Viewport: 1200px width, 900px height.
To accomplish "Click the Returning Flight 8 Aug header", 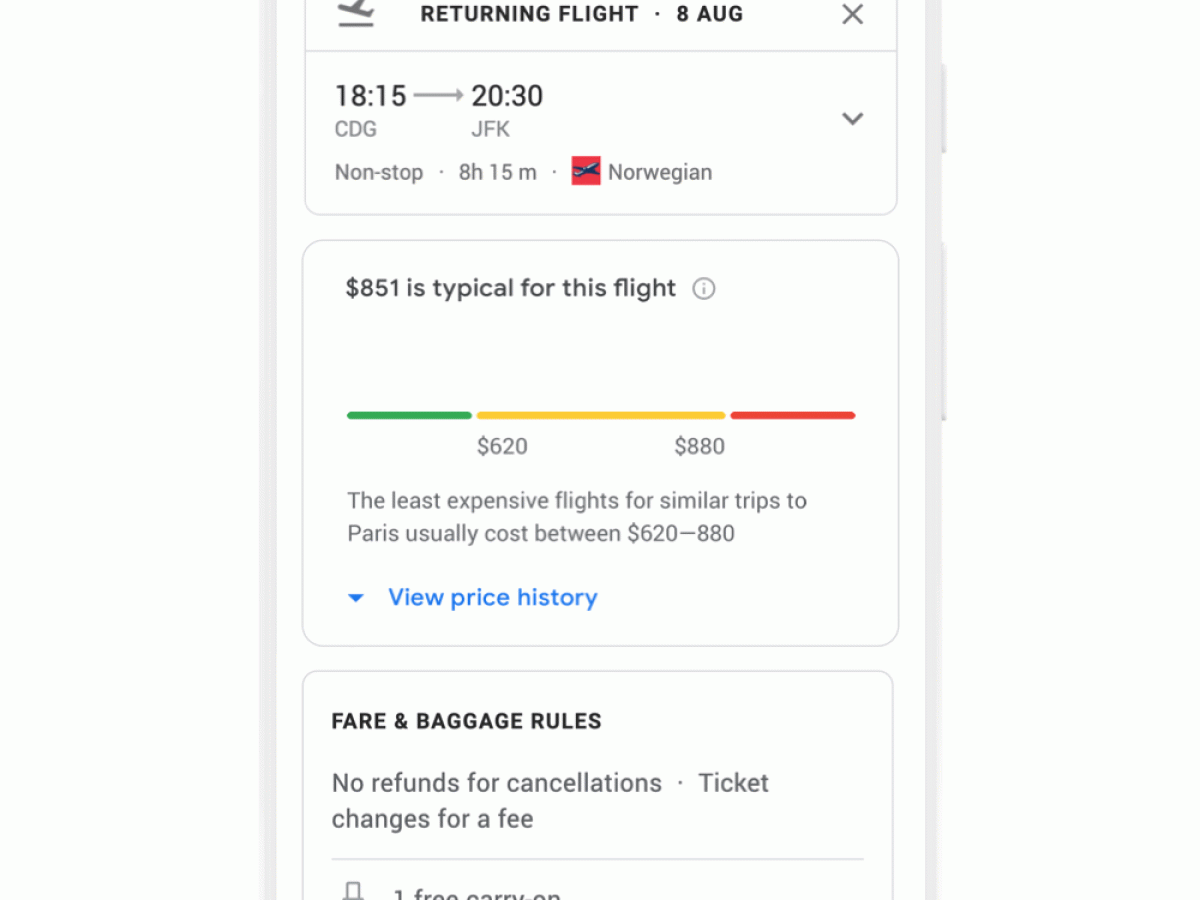I will click(581, 14).
